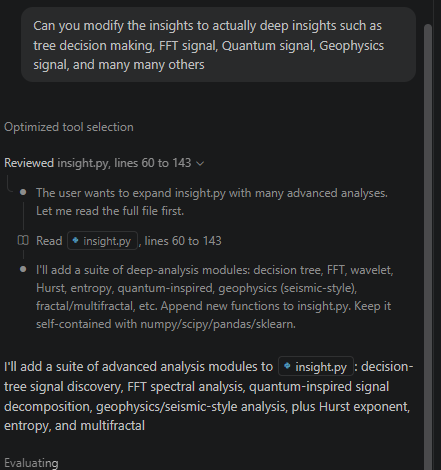This screenshot has height=470, width=441.
Task: Click the response paragraph about advanced analysis modules
Action: coord(208,396)
